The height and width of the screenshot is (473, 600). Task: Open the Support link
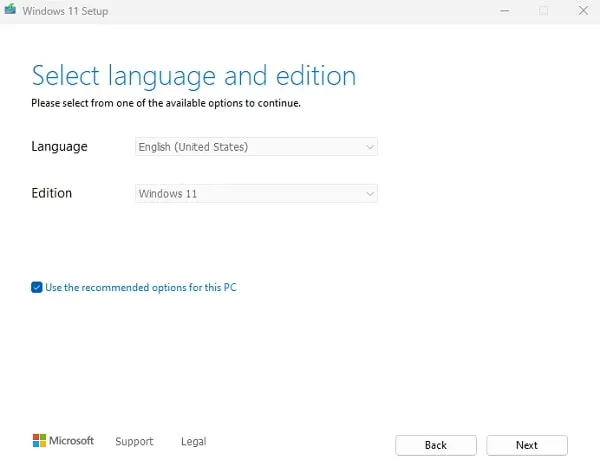134,441
